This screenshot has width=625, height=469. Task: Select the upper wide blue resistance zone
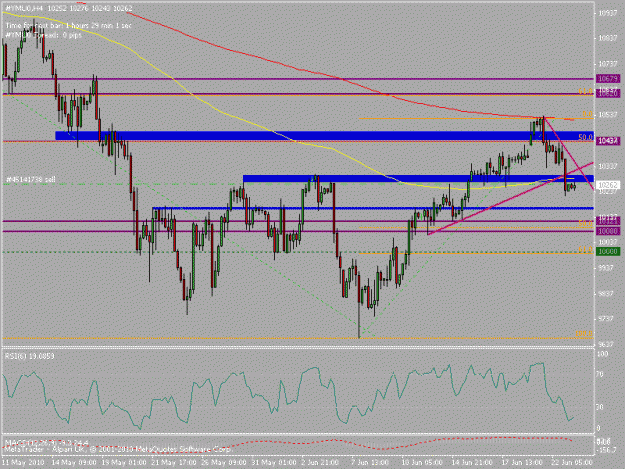coord(324,135)
